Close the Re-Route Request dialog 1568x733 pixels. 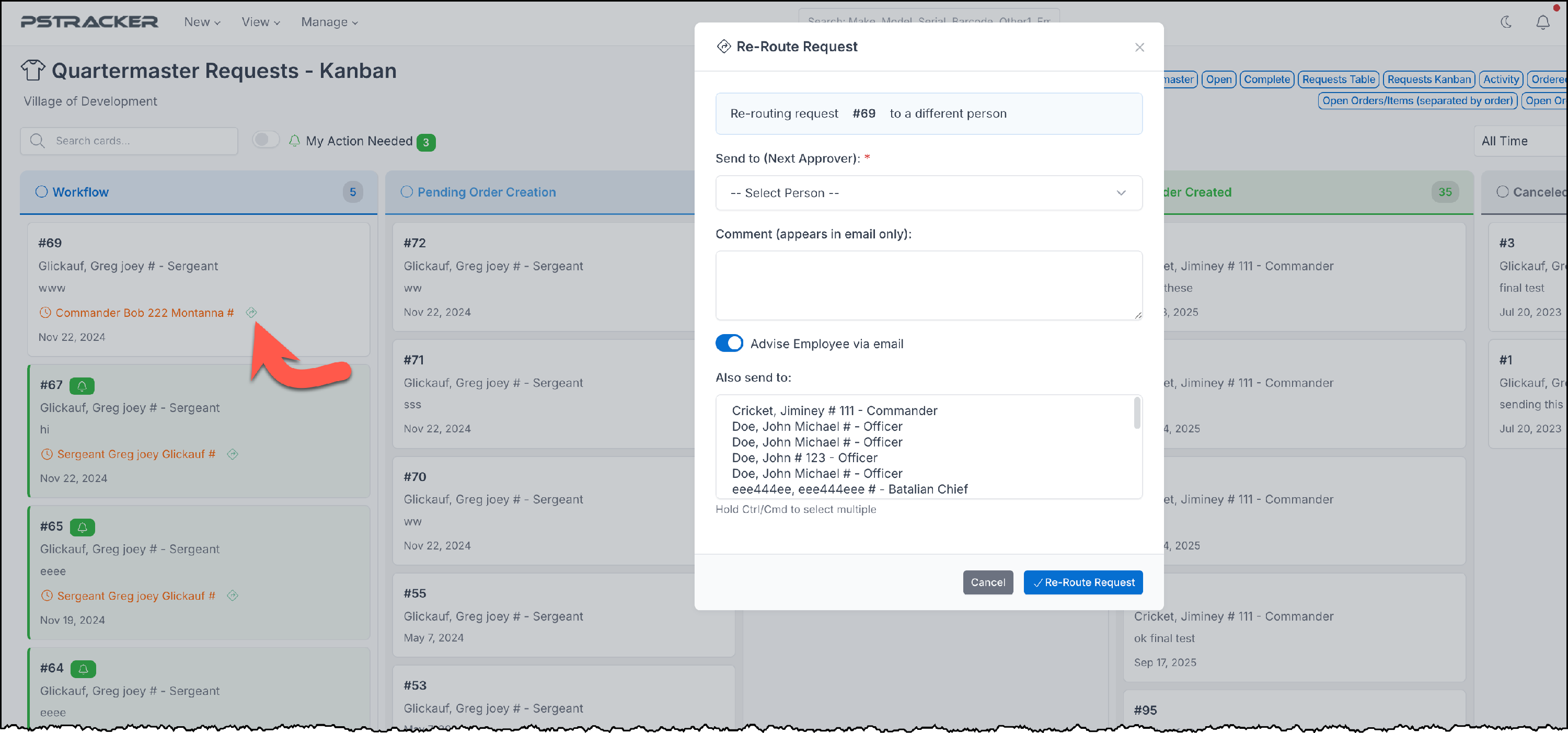pos(1139,48)
